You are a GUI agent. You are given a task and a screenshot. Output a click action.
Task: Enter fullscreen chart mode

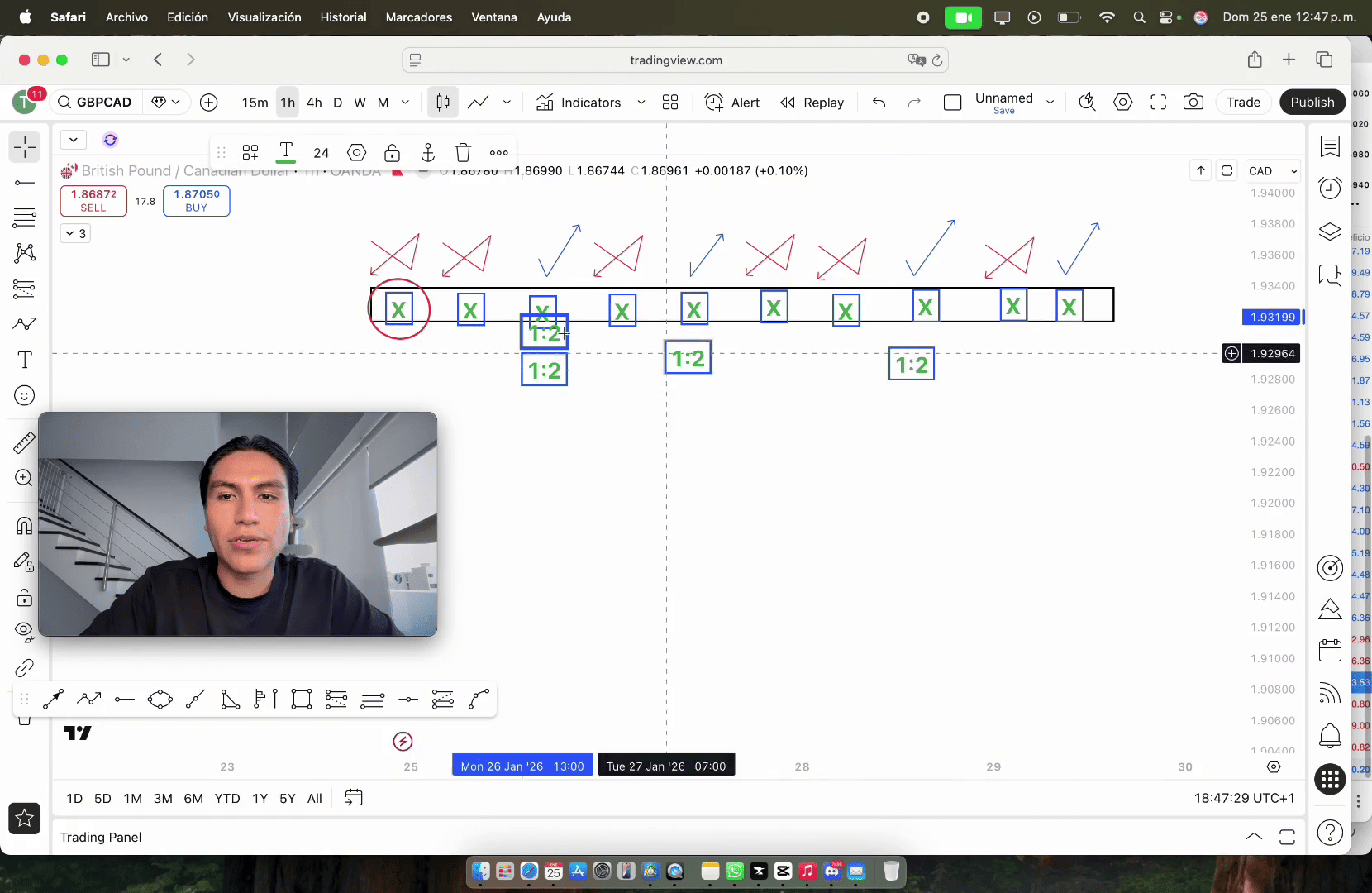(1158, 103)
